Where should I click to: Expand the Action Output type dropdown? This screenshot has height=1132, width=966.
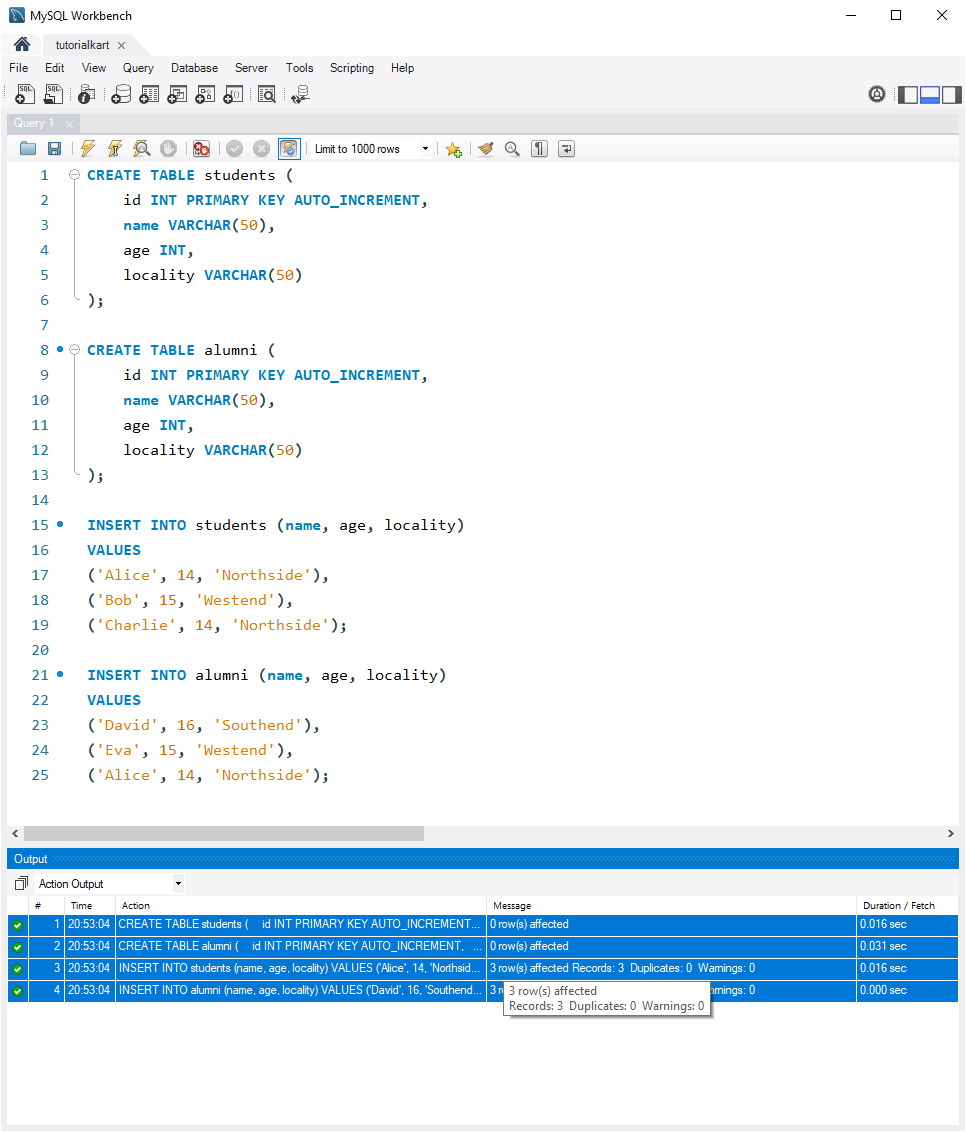[x=110, y=884]
